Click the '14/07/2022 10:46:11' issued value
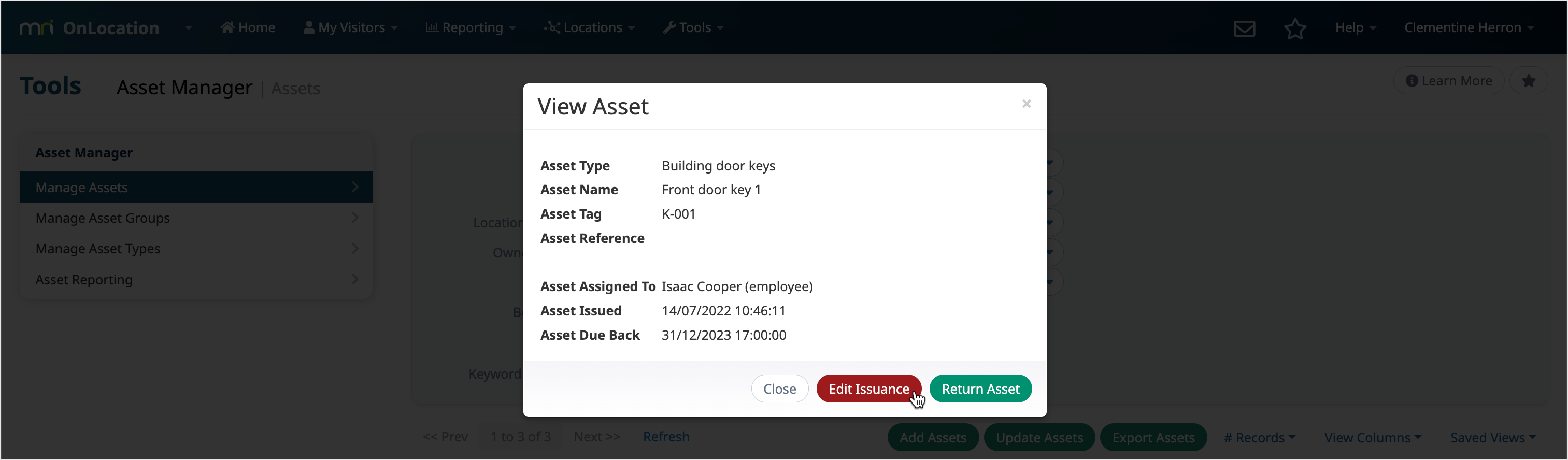This screenshot has width=1568, height=460. [723, 311]
